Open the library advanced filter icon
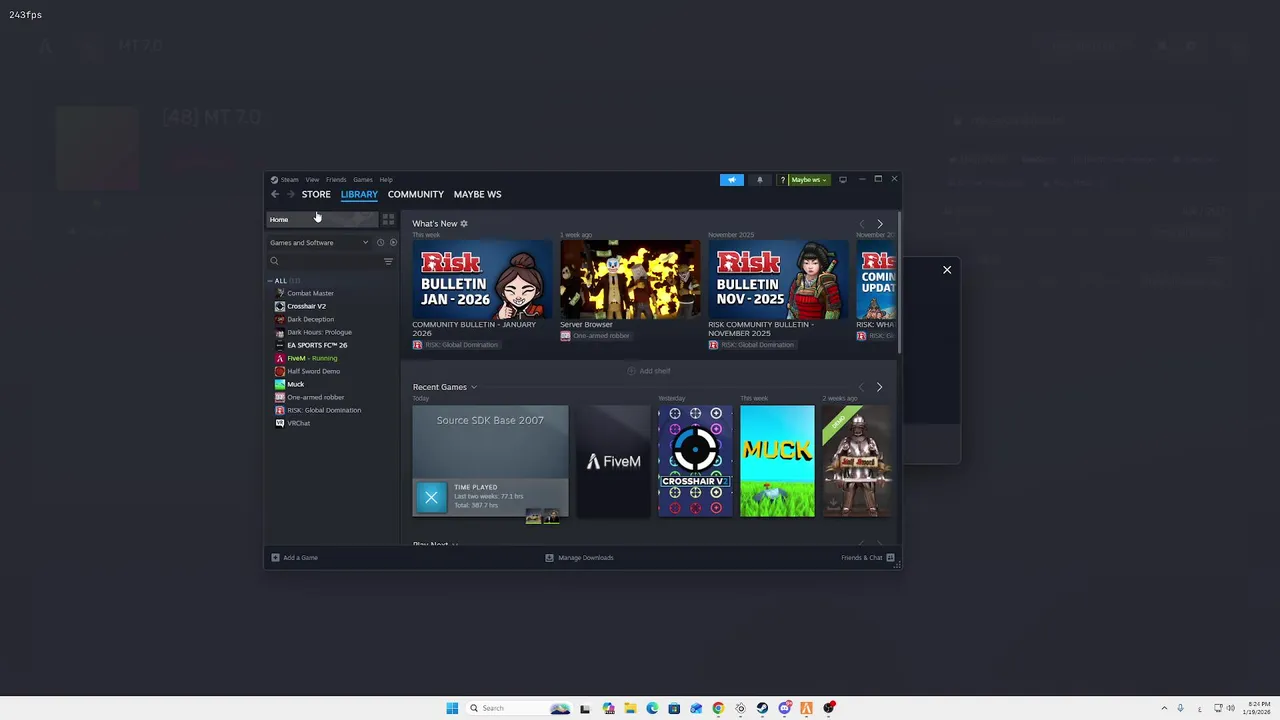The width and height of the screenshot is (1280, 720). click(388, 261)
